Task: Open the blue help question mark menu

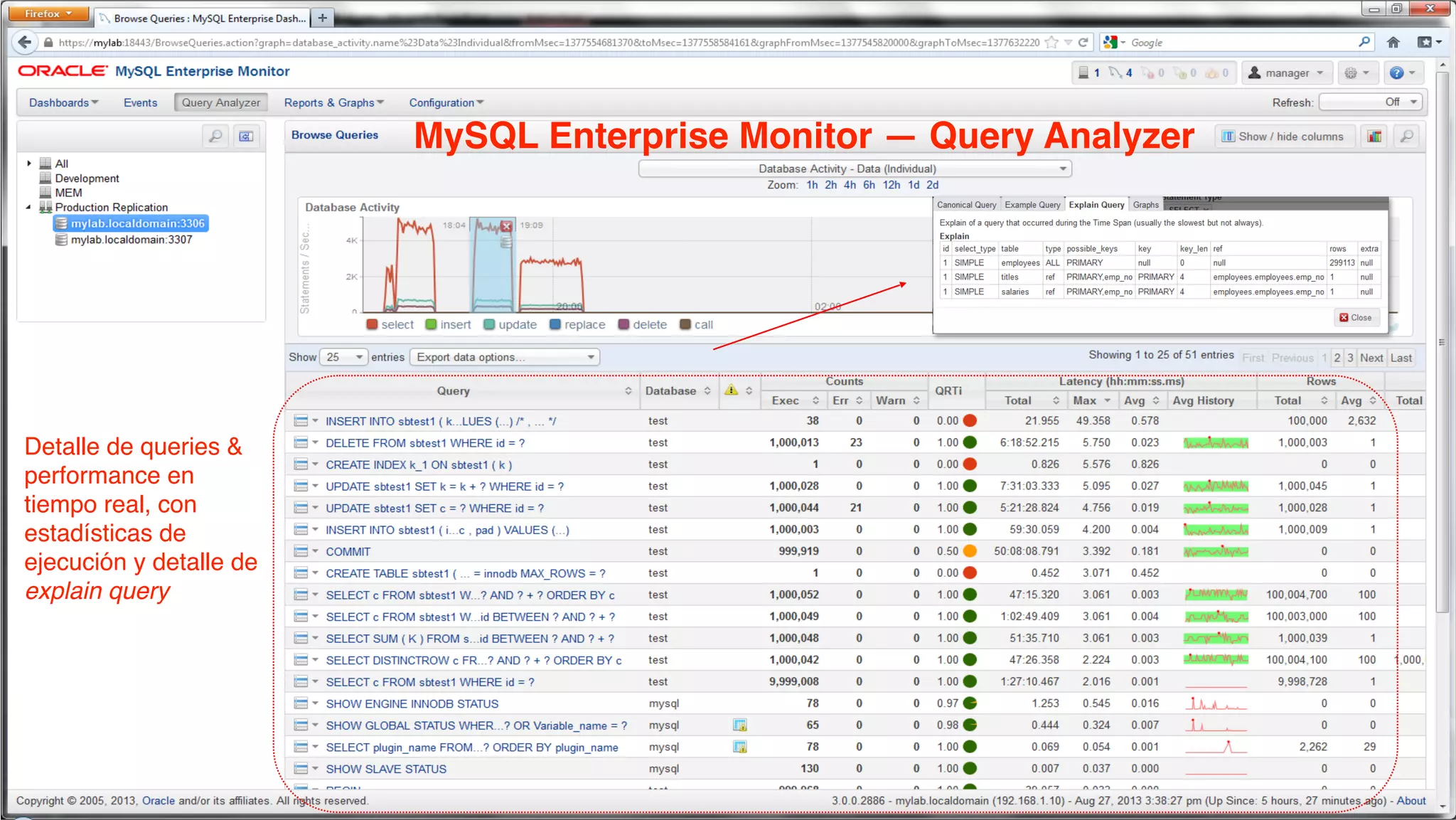Action: 1403,73
